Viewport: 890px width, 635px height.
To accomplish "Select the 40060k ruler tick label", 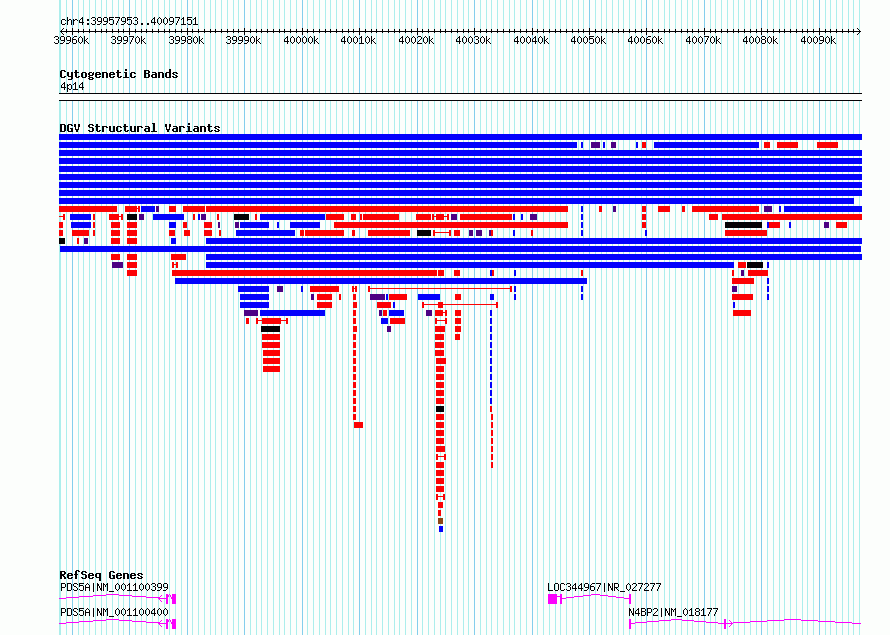I will pos(645,40).
